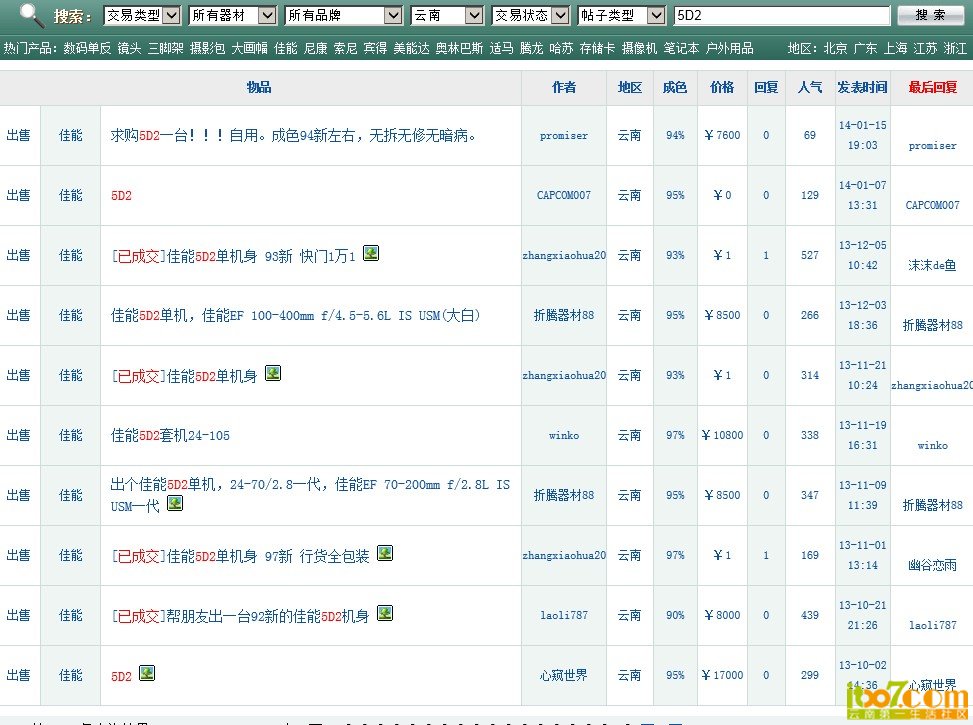The height and width of the screenshot is (725, 973).
Task: Open author 心窝世界 in 作者 column
Action: point(563,675)
